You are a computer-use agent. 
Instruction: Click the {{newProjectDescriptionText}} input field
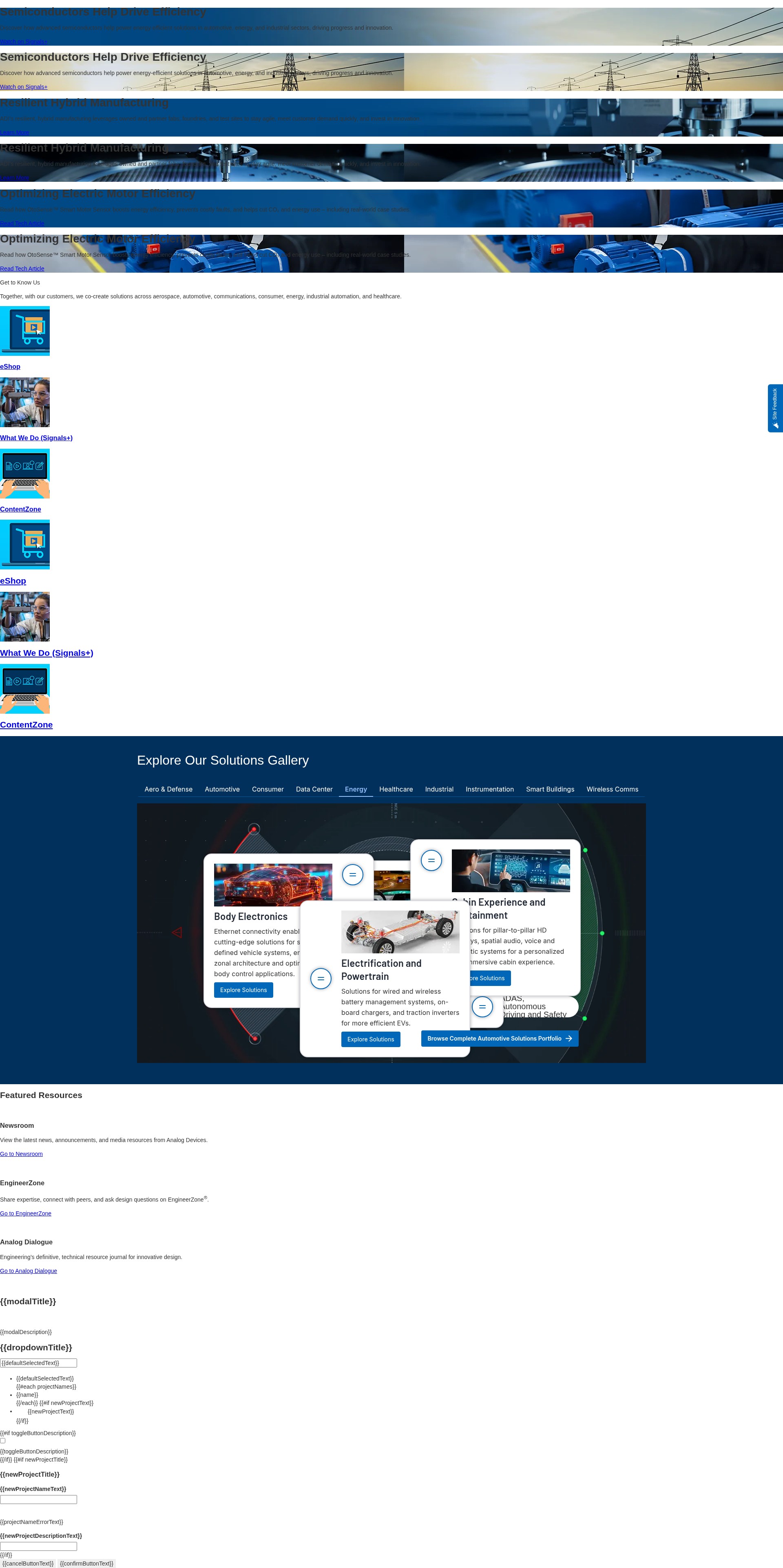click(38, 1547)
